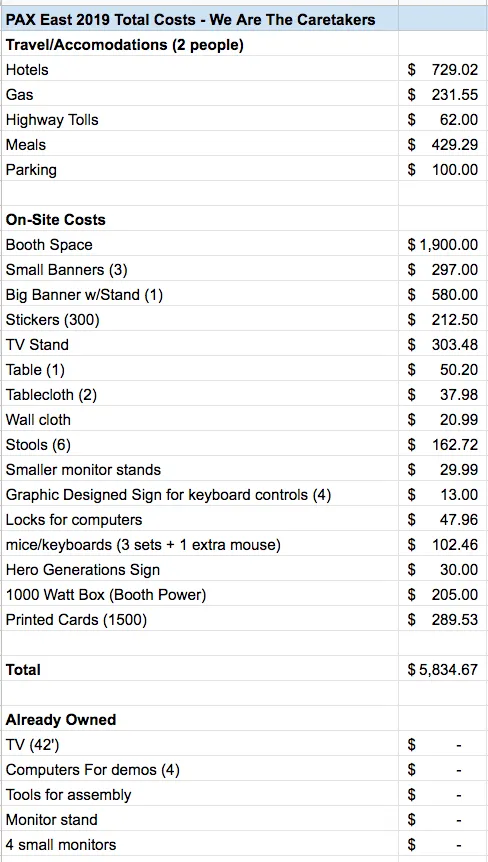Select Graphic Designed Sign for keyboard controls cell
The width and height of the screenshot is (488, 862).
click(199, 495)
